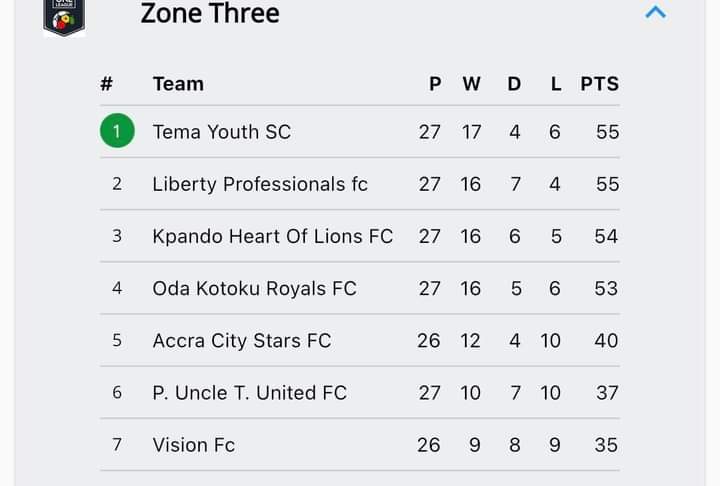Sort by the PTS column header
The width and height of the screenshot is (720, 486).
600,84
